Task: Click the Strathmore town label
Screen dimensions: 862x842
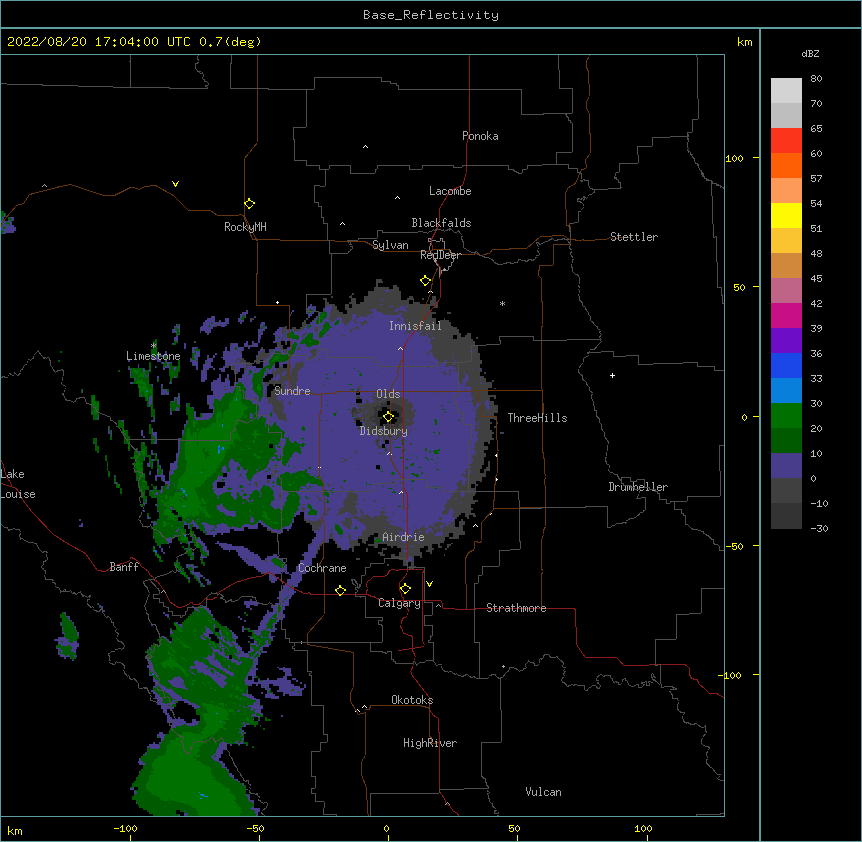Action: (x=516, y=608)
